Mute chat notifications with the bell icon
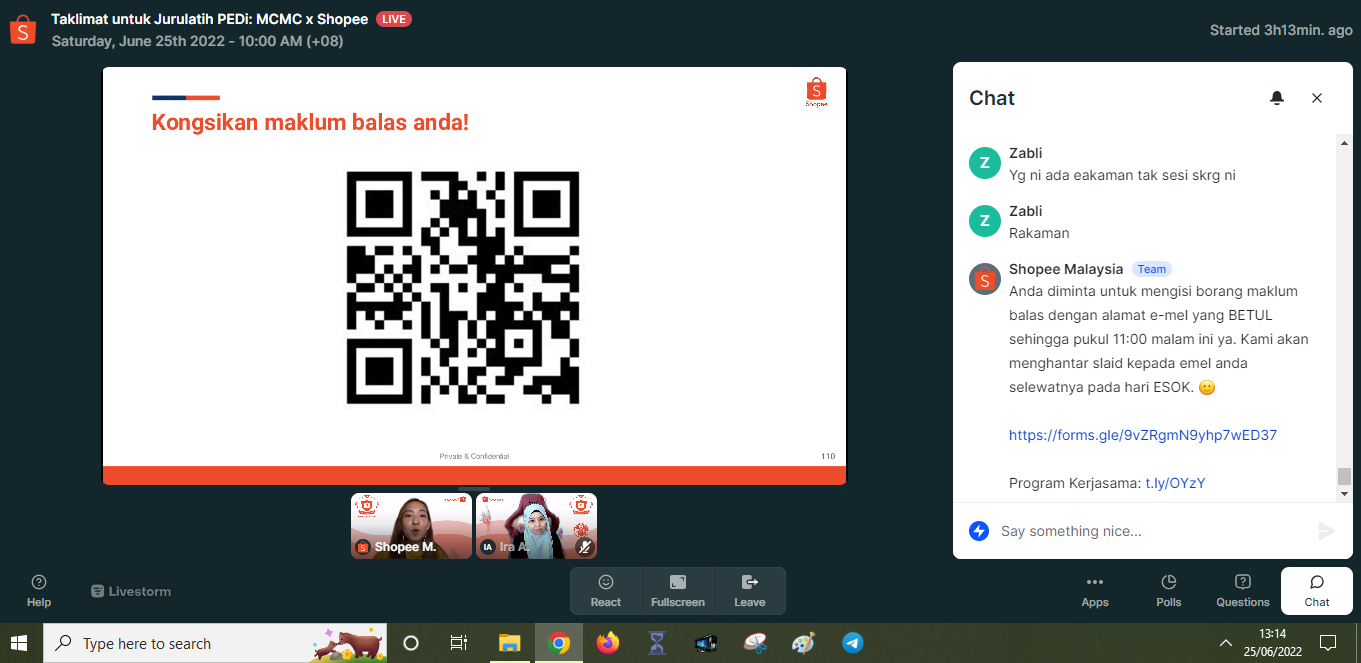 tap(1277, 98)
